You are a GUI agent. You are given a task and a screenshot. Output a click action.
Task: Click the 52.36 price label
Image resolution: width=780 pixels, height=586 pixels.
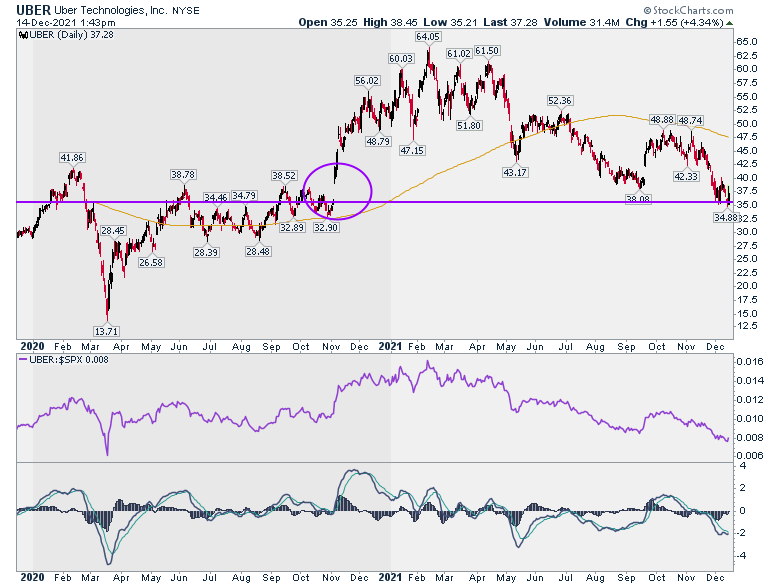560,100
